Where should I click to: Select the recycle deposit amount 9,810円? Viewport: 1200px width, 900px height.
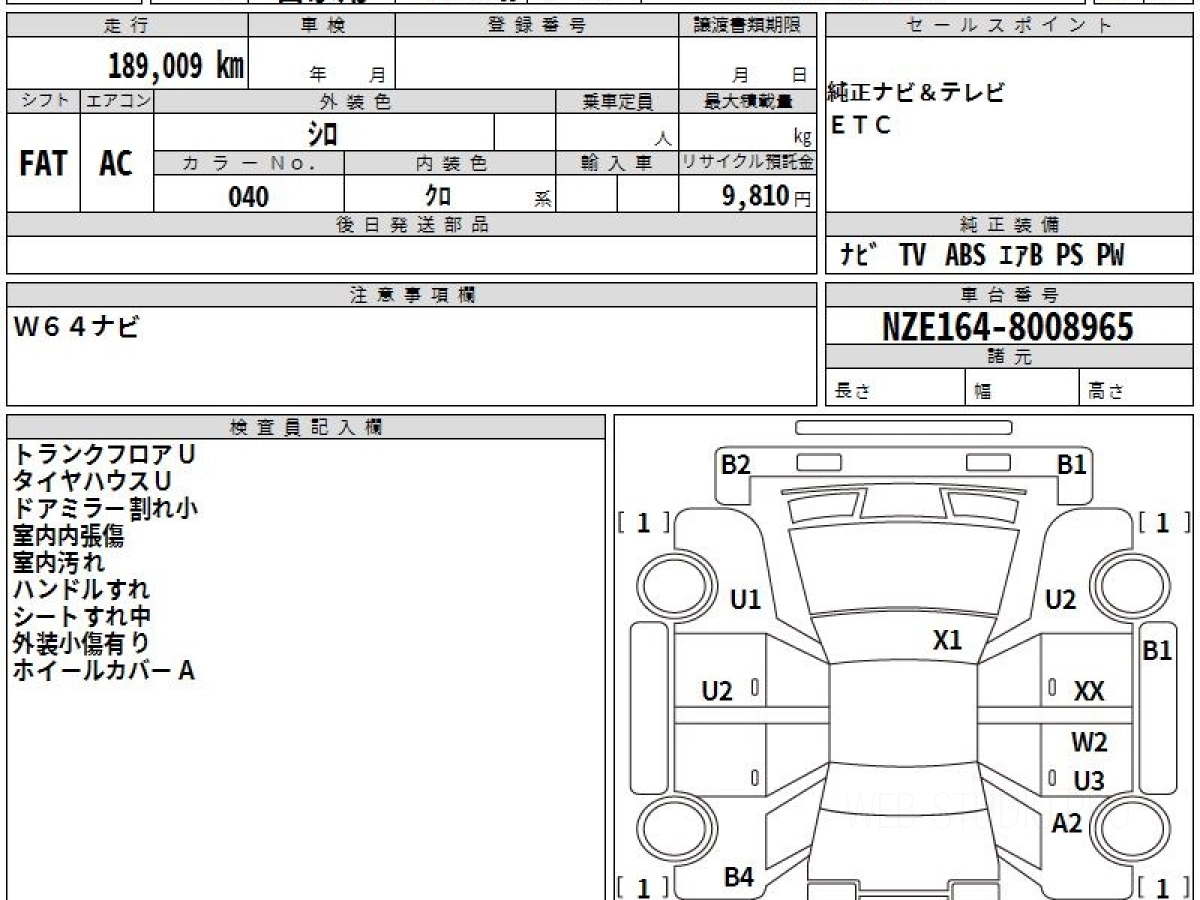(767, 196)
